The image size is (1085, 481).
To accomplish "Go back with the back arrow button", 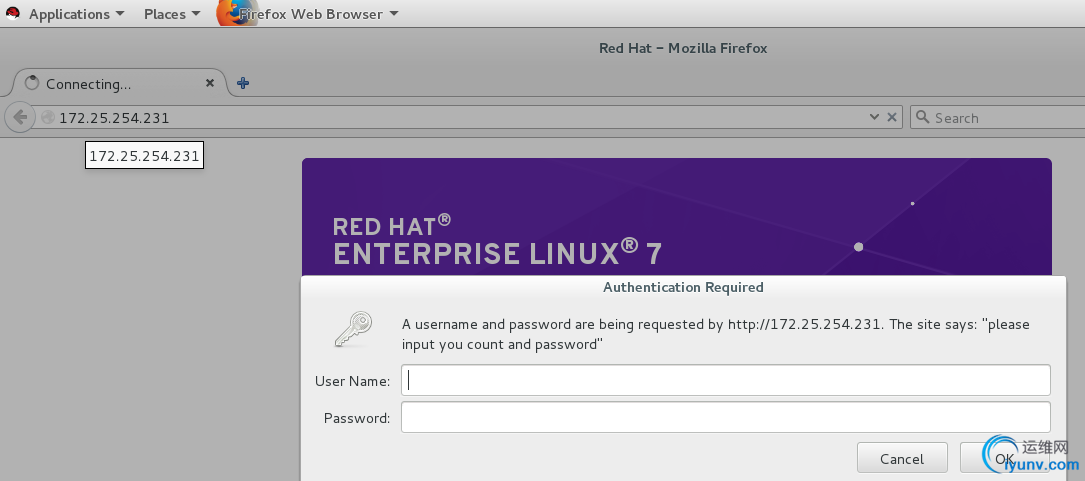I will pos(20,118).
